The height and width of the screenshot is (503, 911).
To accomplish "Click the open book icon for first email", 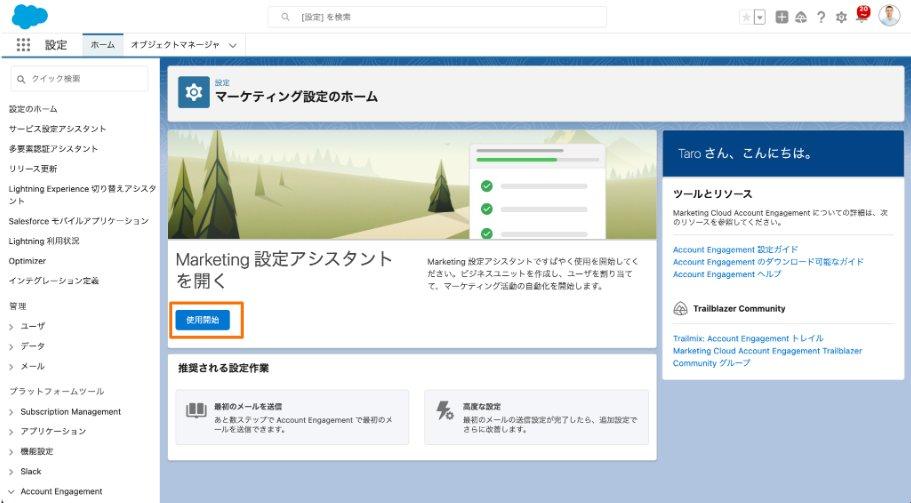I will [x=196, y=410].
